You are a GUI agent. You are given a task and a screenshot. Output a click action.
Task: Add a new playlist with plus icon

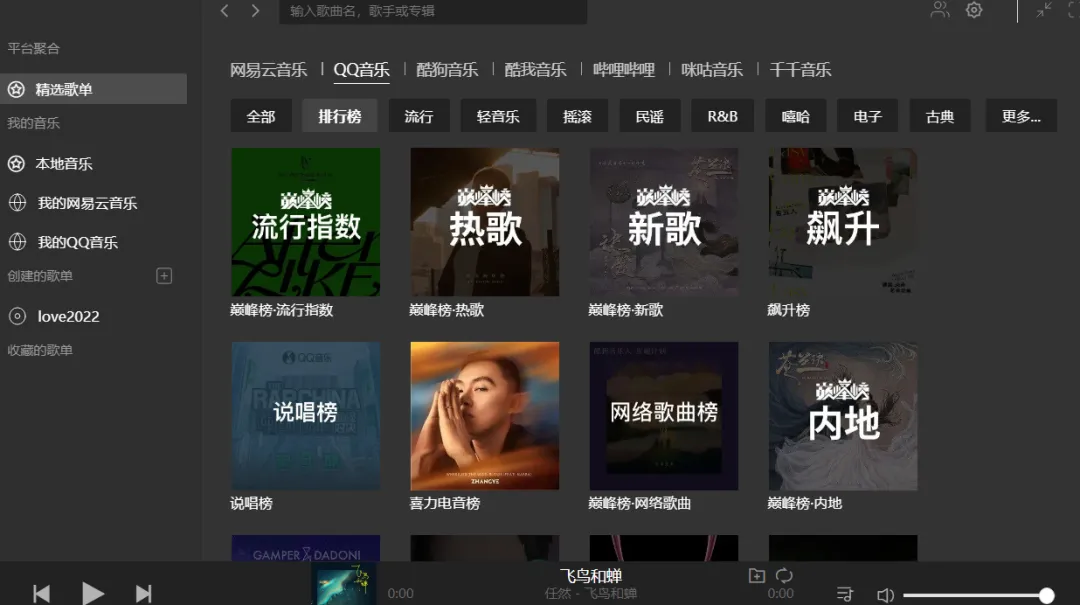pyautogui.click(x=164, y=276)
